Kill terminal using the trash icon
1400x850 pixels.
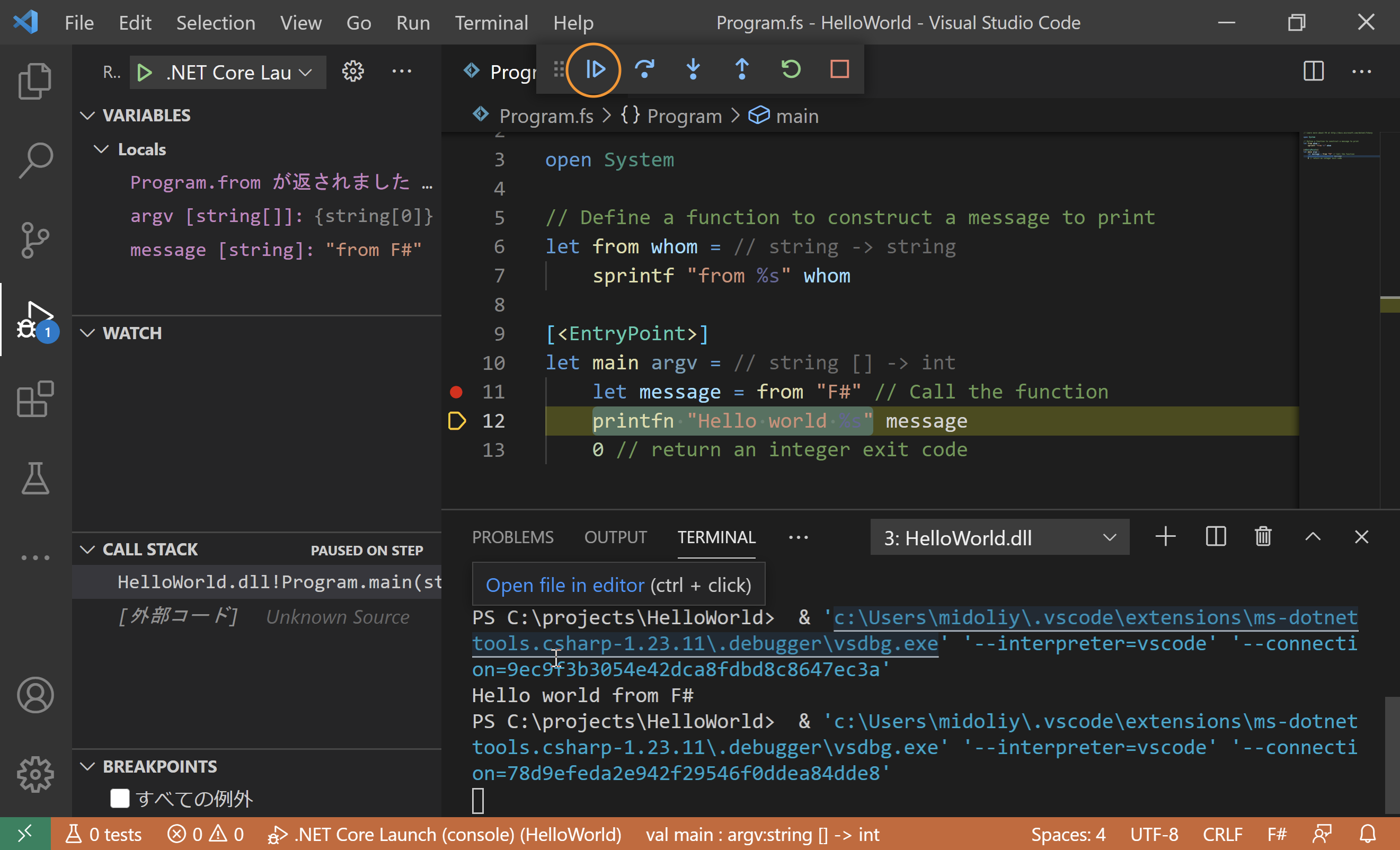tap(1263, 537)
